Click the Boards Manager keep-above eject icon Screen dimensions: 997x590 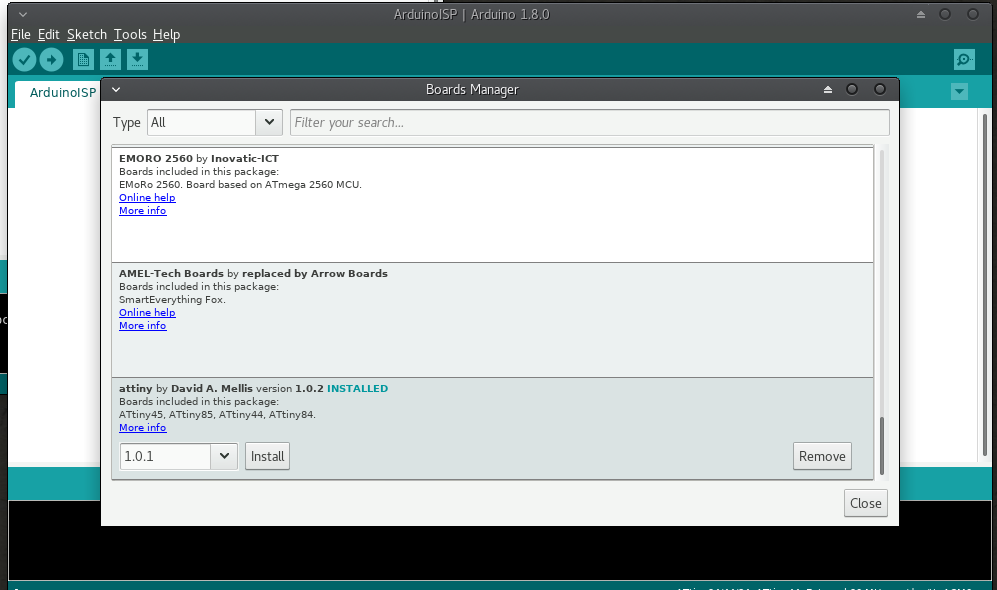point(828,90)
